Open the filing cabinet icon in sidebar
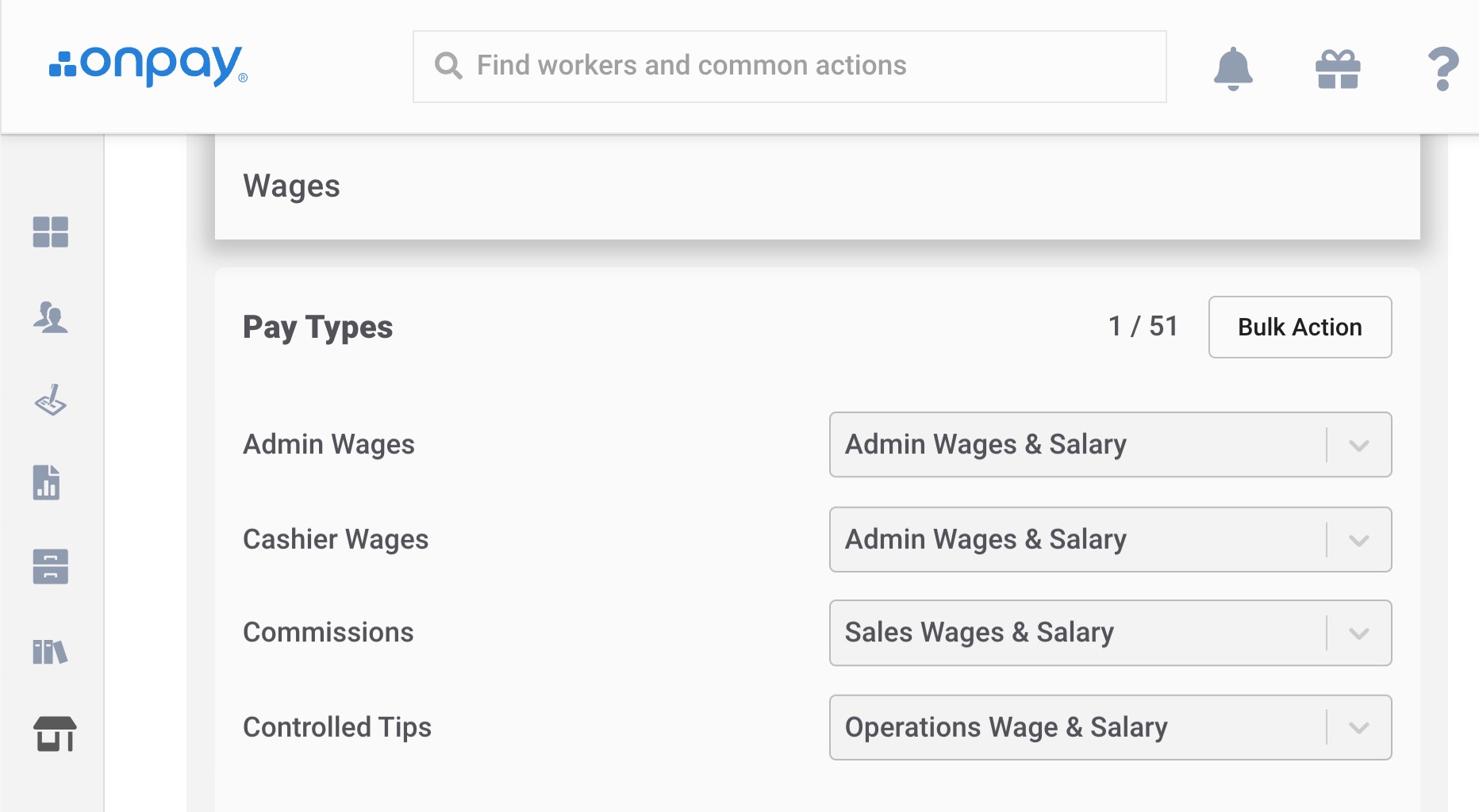Viewport: 1479px width, 812px height. [51, 566]
